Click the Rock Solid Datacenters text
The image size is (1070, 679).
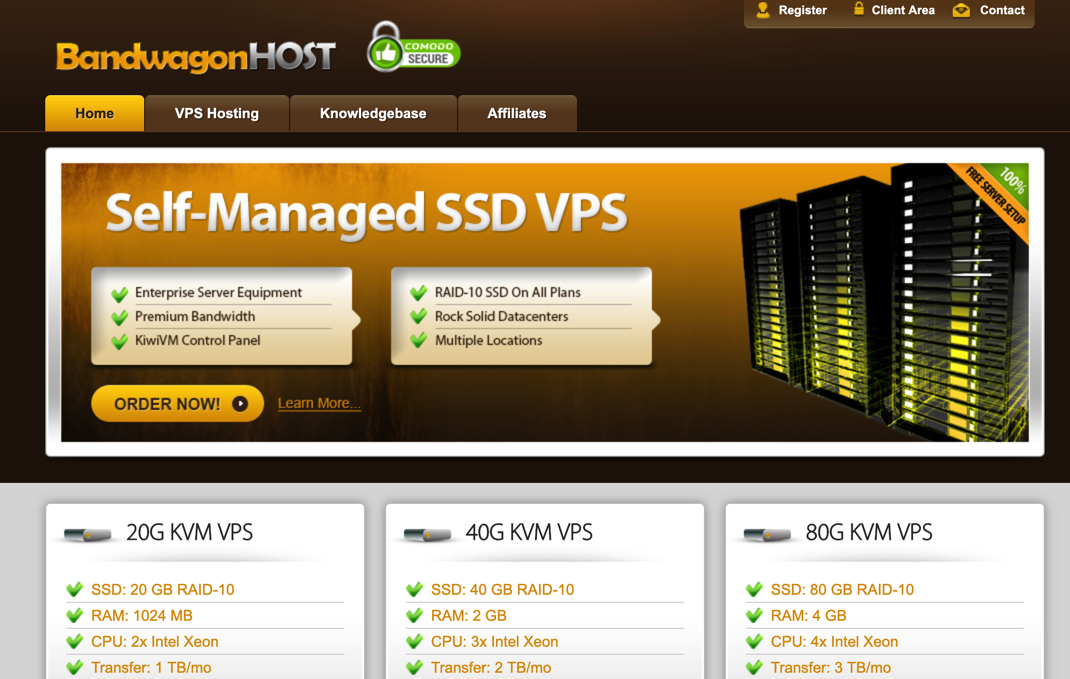click(x=502, y=316)
